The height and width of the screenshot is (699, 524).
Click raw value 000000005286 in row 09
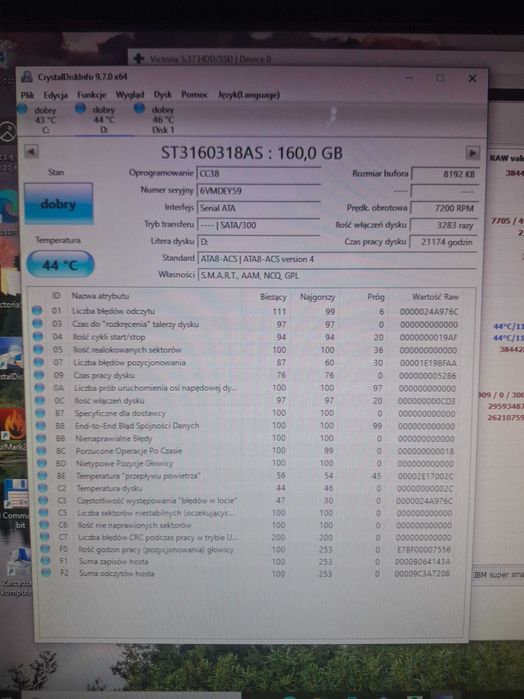pos(428,375)
